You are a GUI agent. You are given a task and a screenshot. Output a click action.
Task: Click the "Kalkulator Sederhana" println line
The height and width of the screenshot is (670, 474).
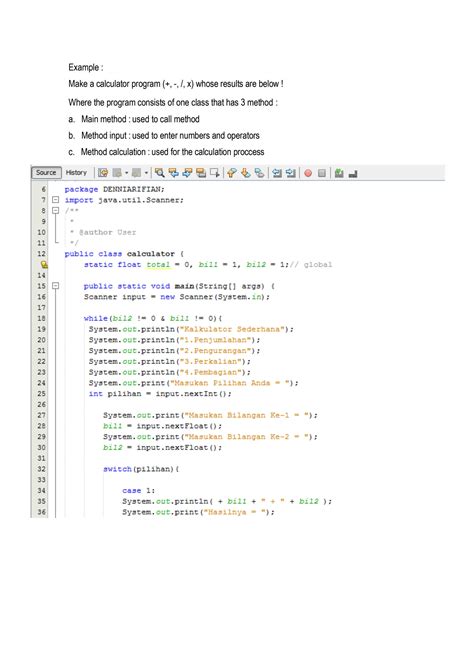[x=191, y=329]
